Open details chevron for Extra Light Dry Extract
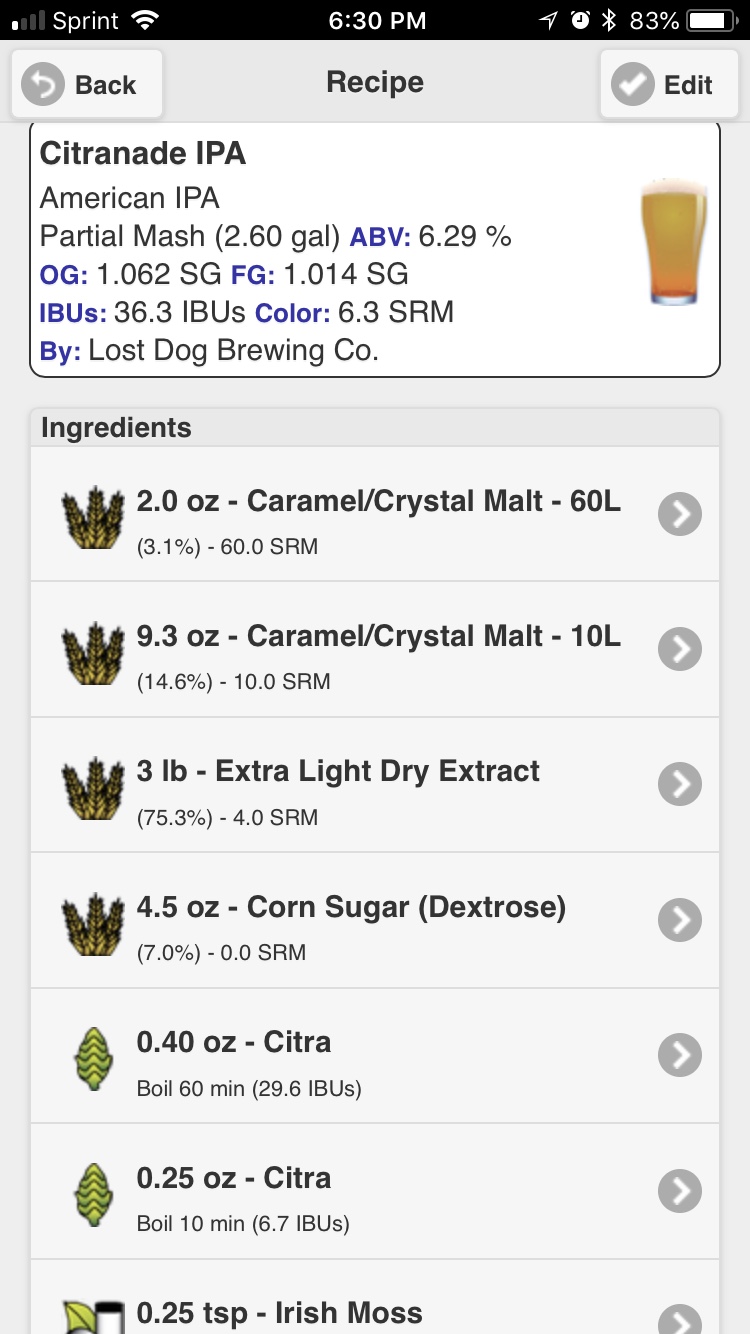750x1334 pixels. 680,785
